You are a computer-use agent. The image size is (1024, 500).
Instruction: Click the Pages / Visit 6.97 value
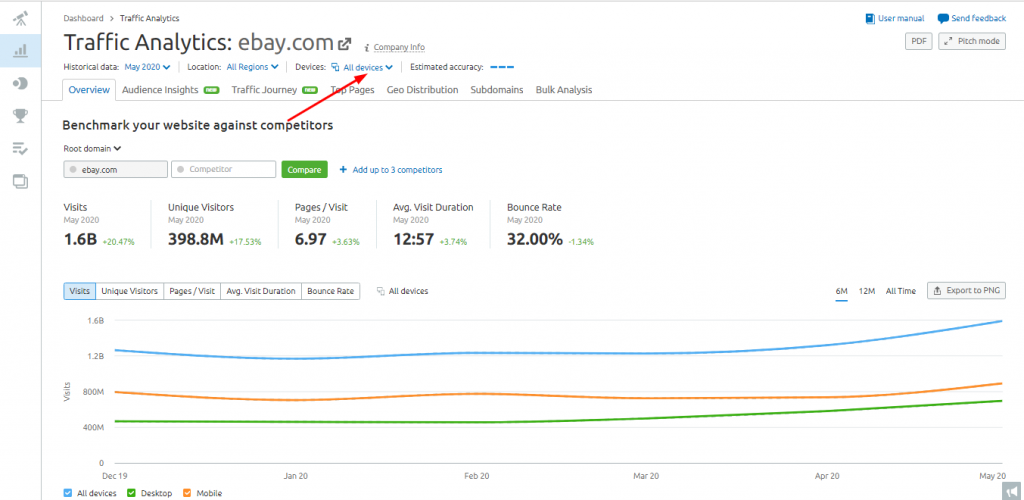click(x=311, y=240)
